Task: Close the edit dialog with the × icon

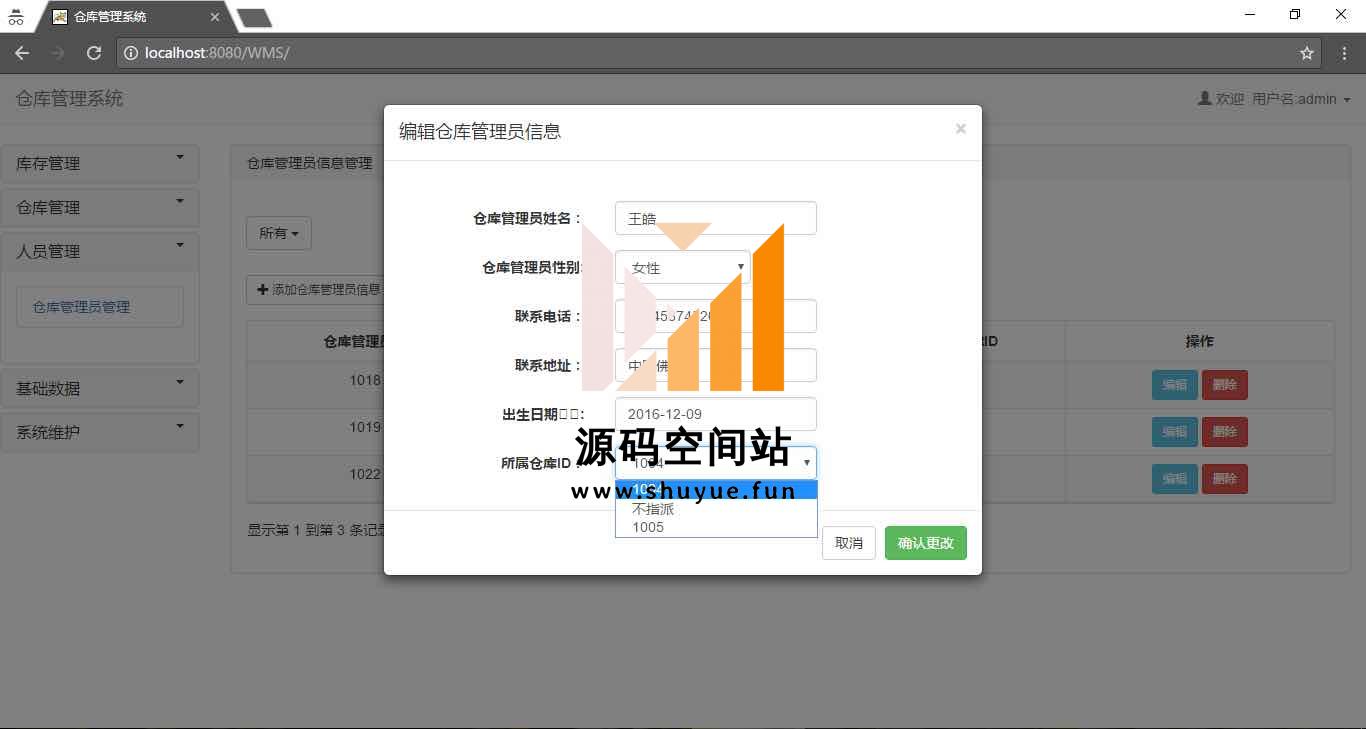Action: (960, 129)
